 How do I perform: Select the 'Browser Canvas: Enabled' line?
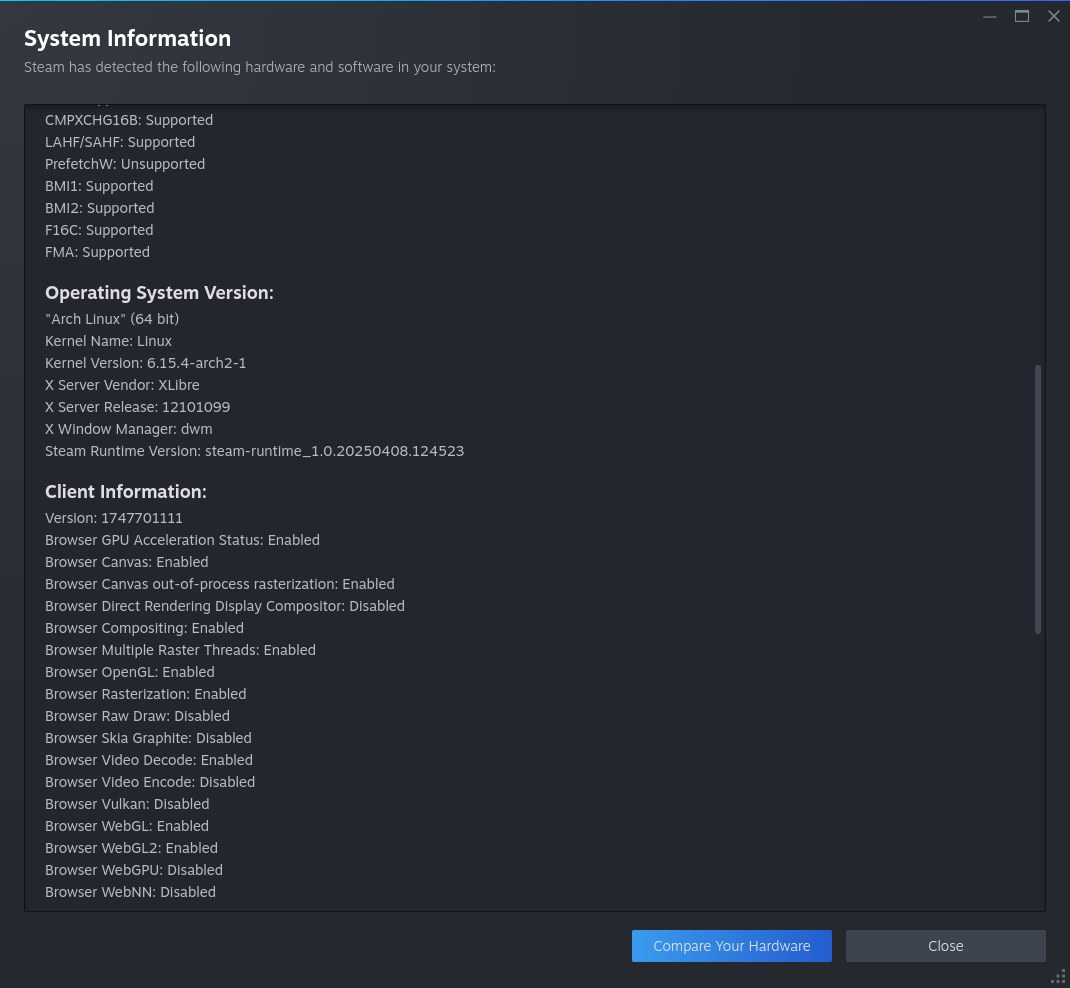pos(127,562)
